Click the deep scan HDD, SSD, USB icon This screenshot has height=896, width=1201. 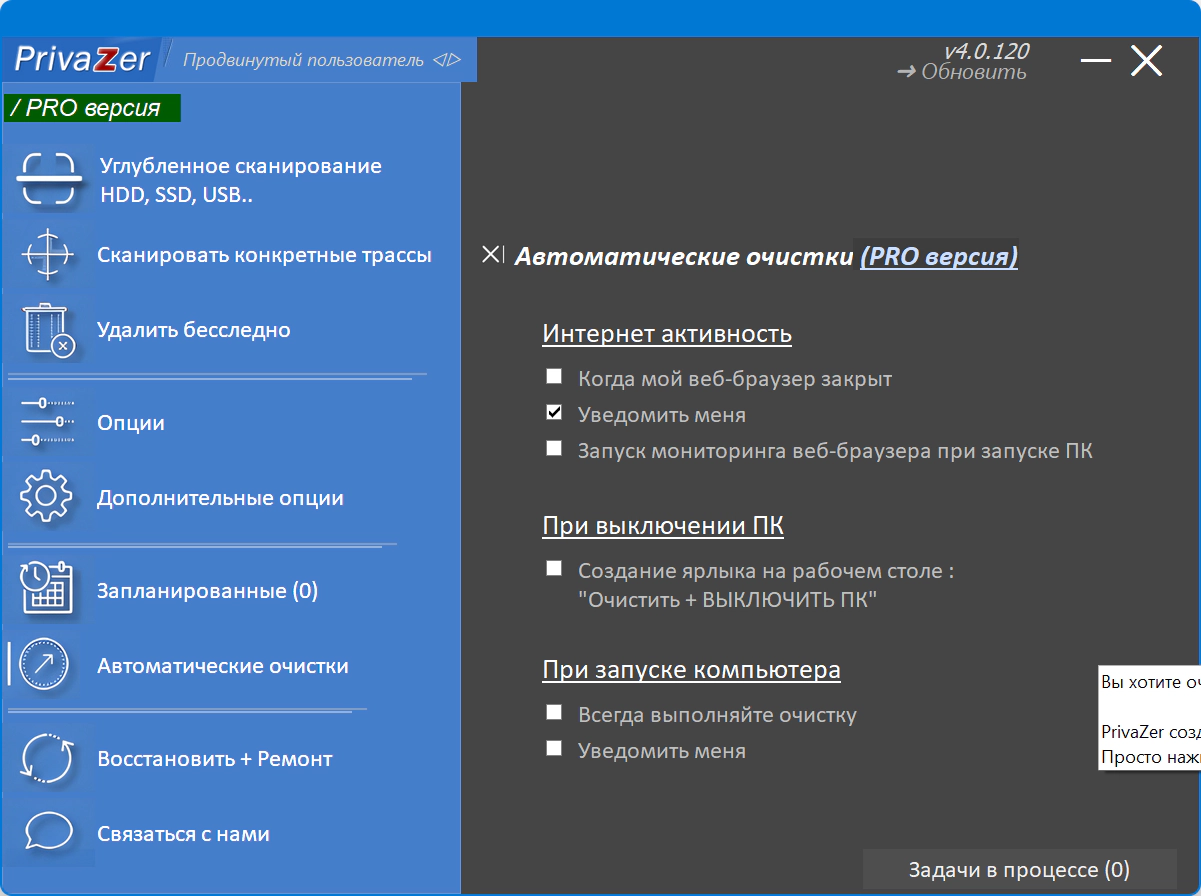[48, 180]
